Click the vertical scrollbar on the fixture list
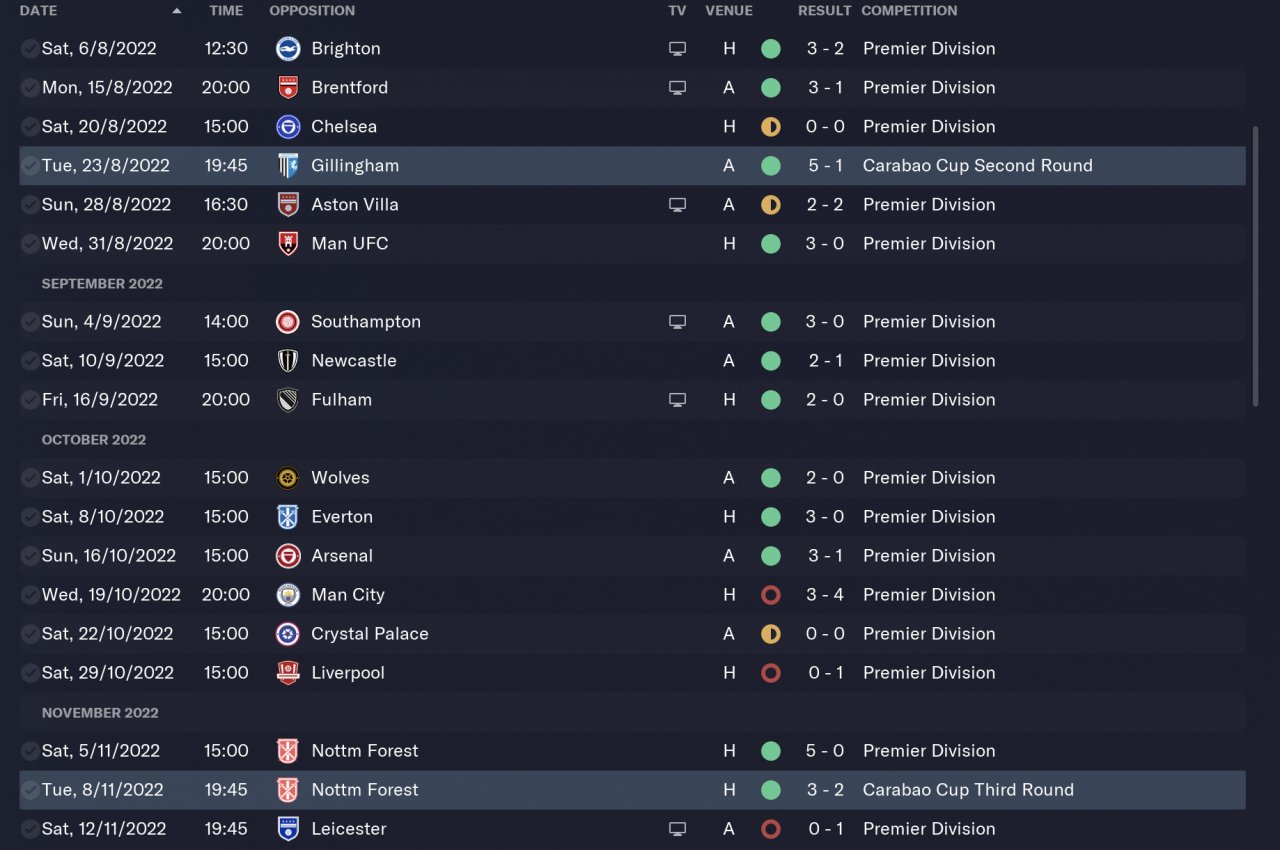Screen dimensions: 1280x850 [1256, 265]
